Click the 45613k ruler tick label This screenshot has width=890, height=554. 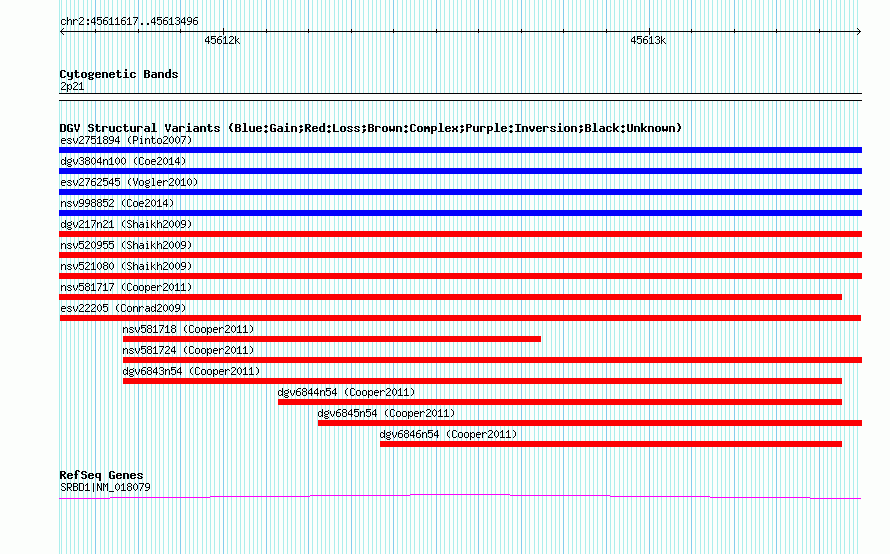pyautogui.click(x=648, y=40)
